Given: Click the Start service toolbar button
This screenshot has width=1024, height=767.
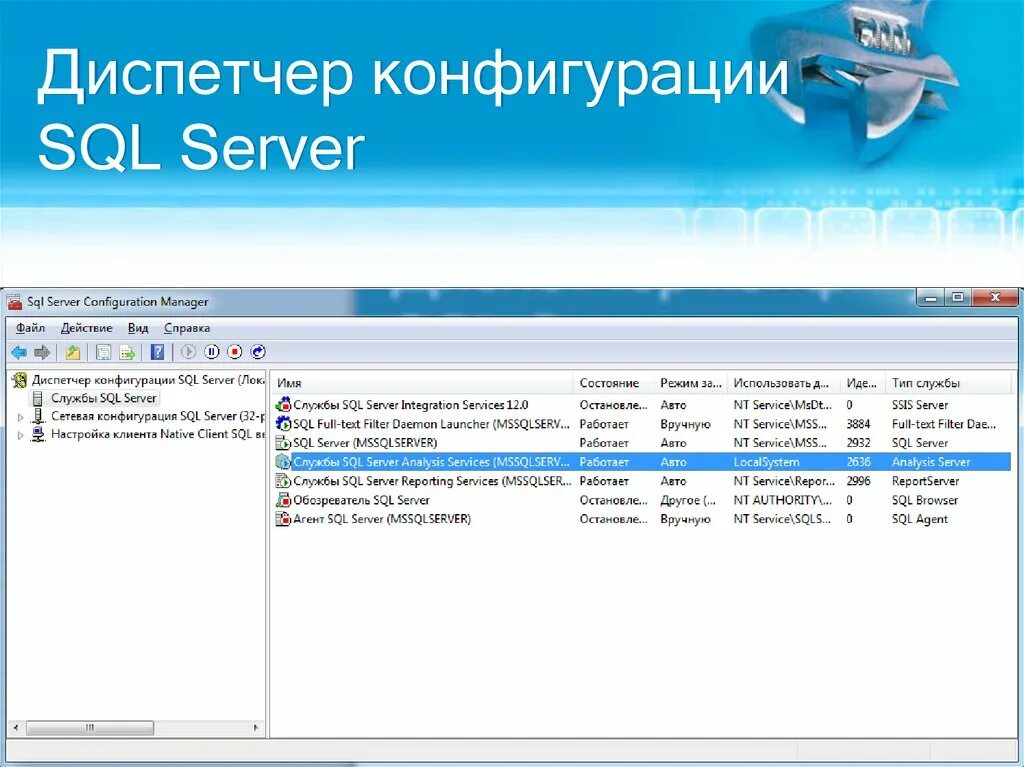Looking at the screenshot, I should pyautogui.click(x=188, y=352).
